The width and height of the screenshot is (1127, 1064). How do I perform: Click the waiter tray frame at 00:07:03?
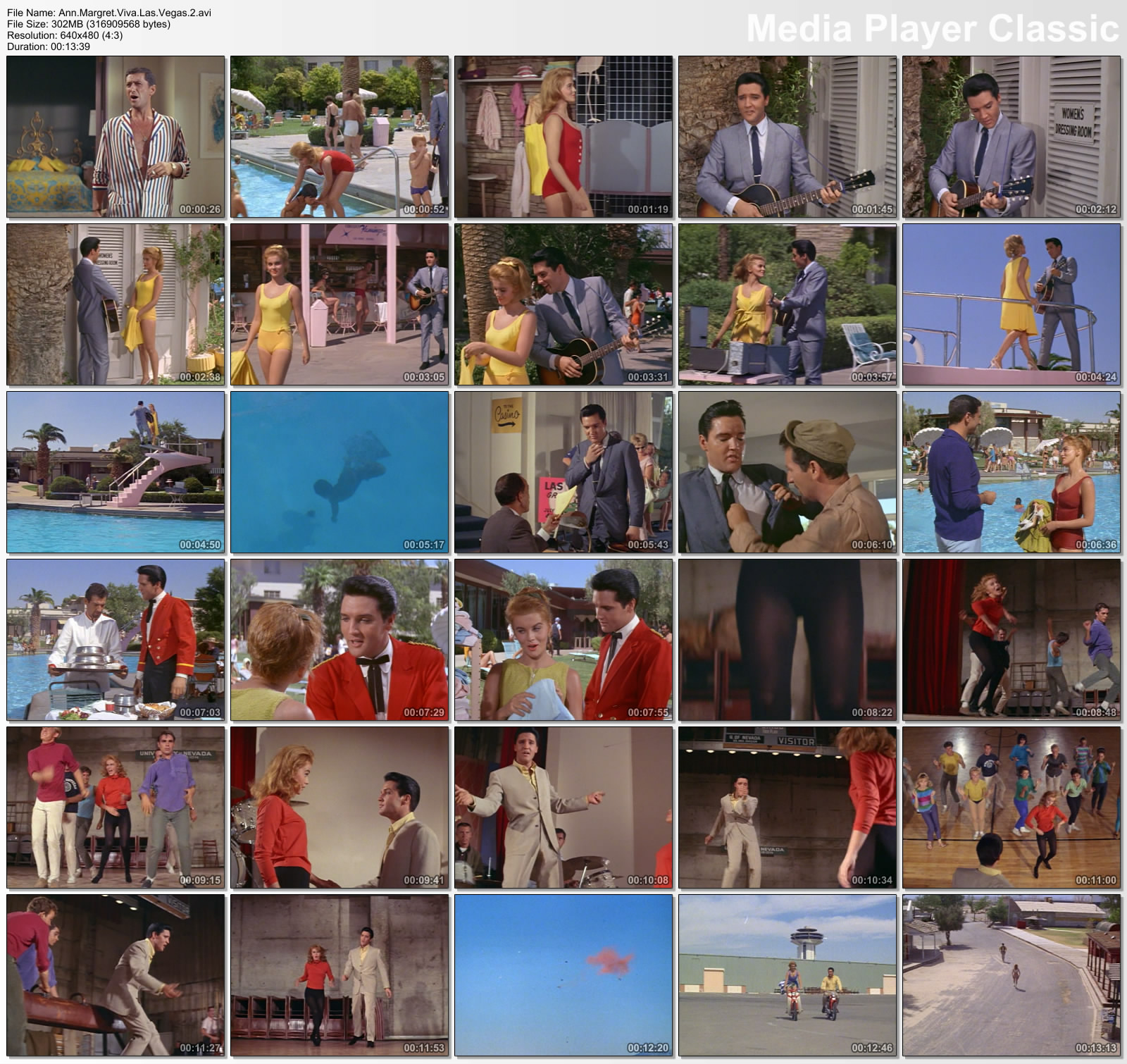[x=116, y=640]
